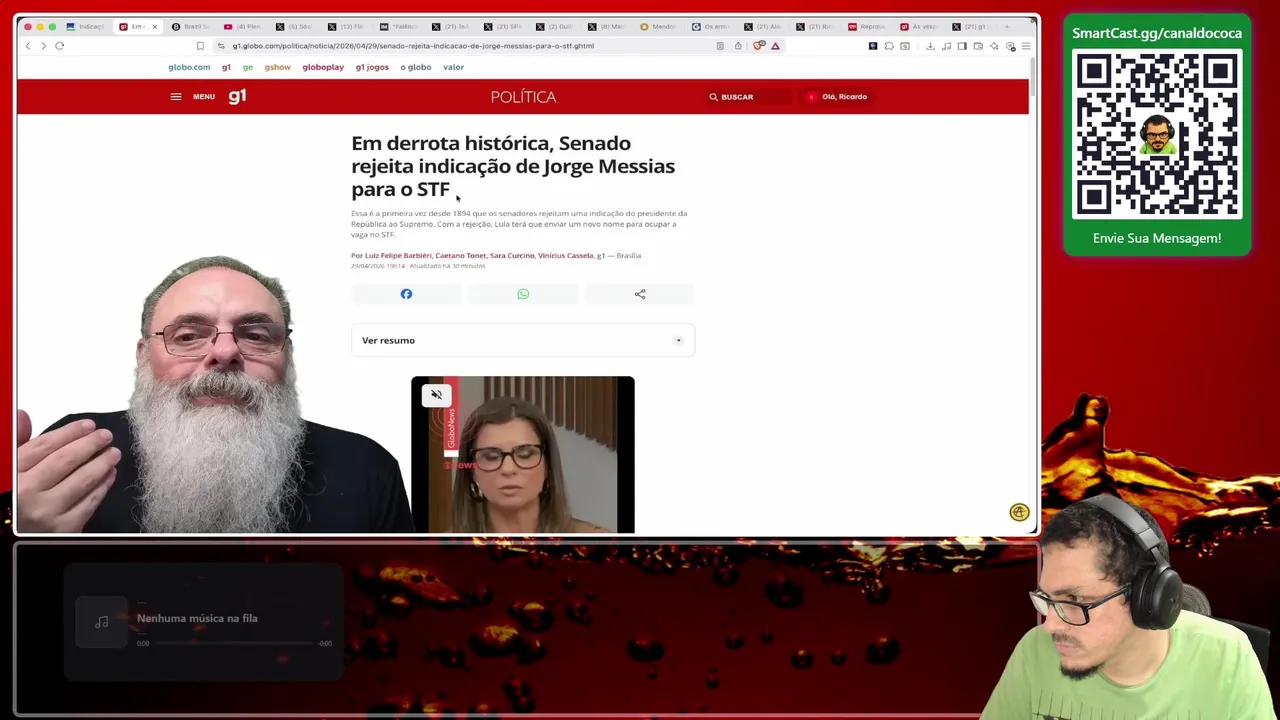The image size is (1280, 720).
Task: Bookmark this page icon
Action: [200, 46]
